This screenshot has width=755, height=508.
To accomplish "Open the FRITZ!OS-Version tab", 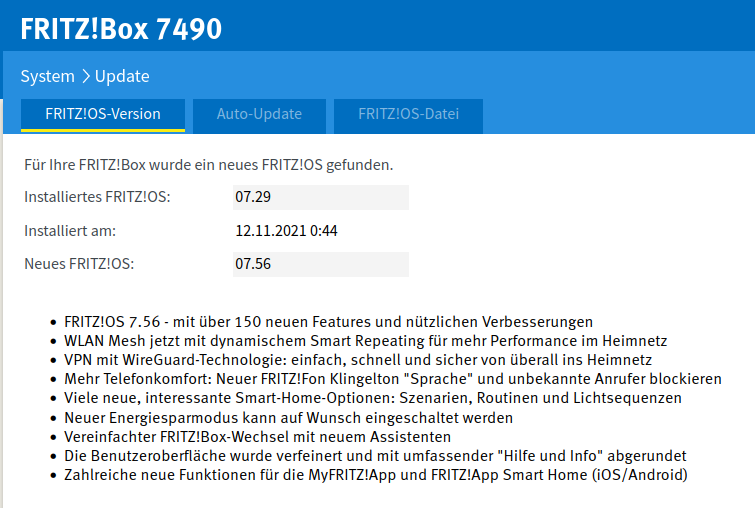I will coord(103,115).
